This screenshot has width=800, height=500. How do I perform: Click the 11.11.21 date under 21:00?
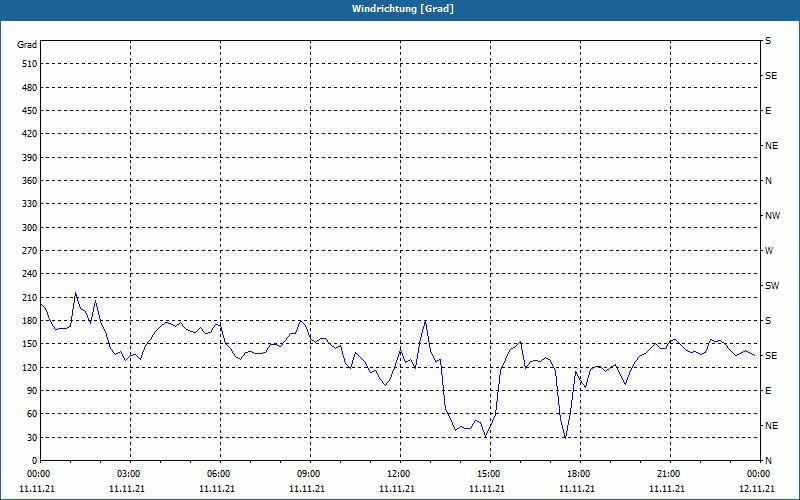coord(667,489)
